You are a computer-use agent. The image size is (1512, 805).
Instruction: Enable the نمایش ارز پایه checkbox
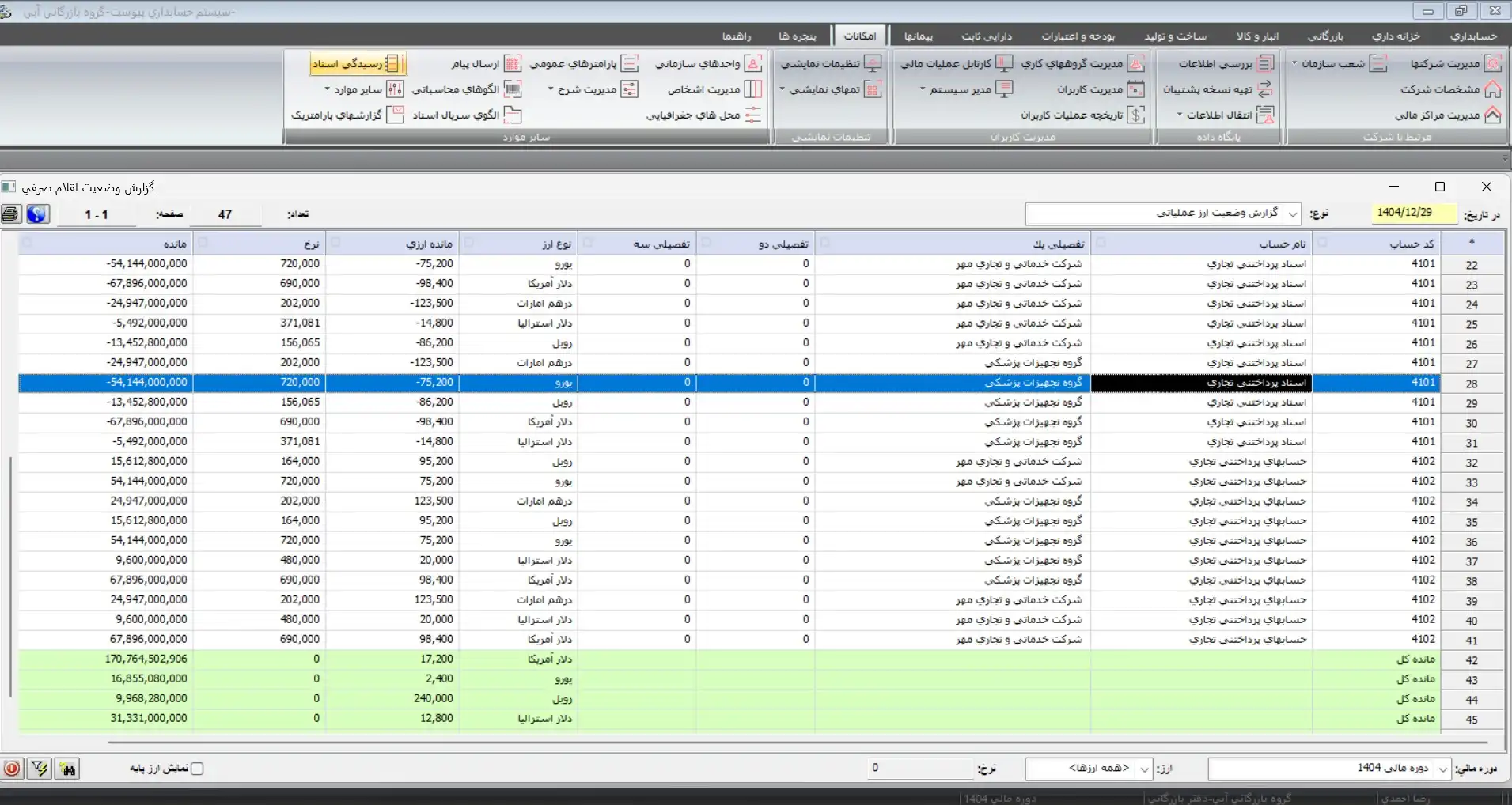198,769
